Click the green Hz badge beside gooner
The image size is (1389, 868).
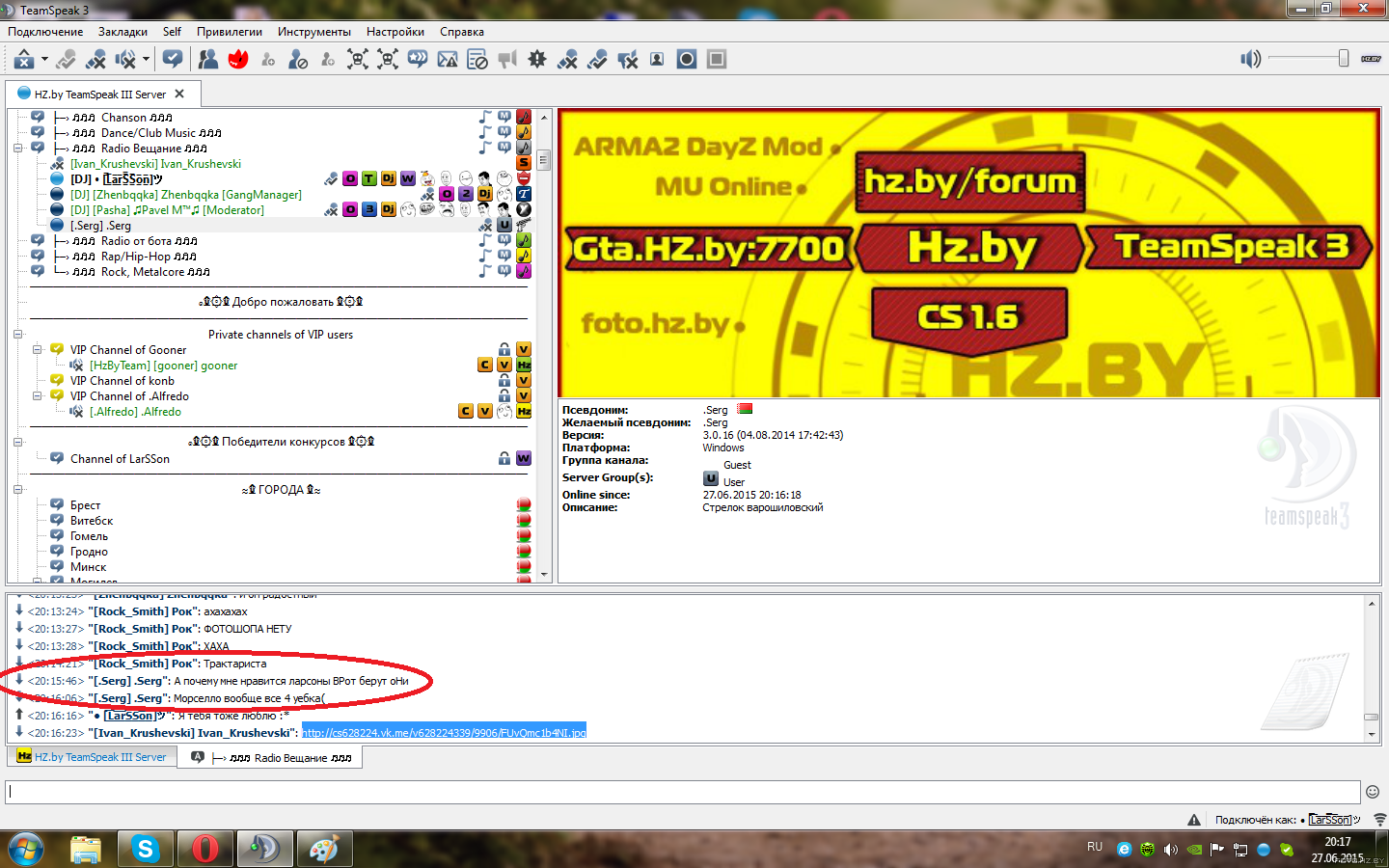point(524,365)
